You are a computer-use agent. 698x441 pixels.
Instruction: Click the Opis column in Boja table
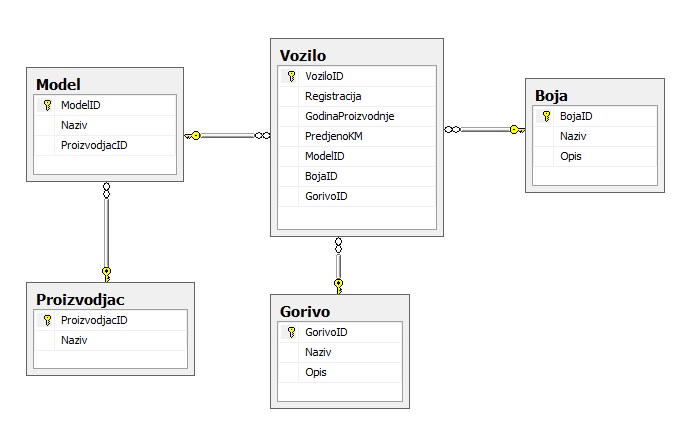[x=571, y=156]
